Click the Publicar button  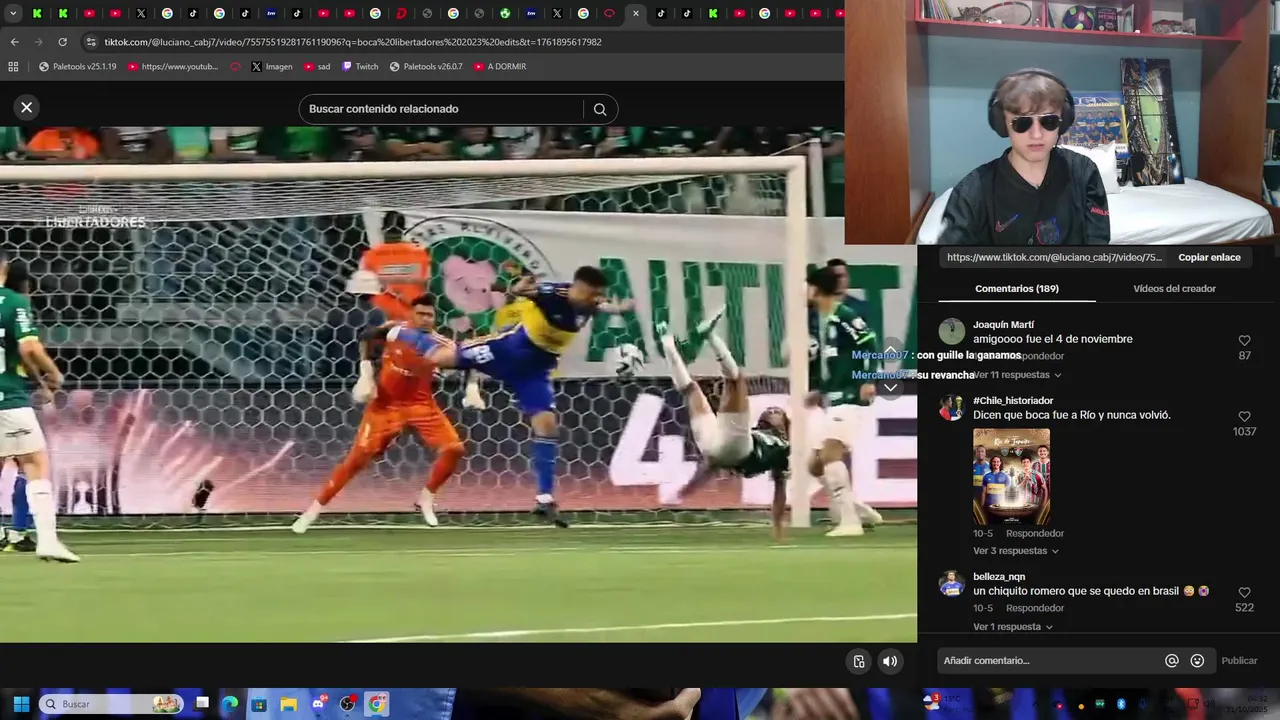click(1239, 660)
